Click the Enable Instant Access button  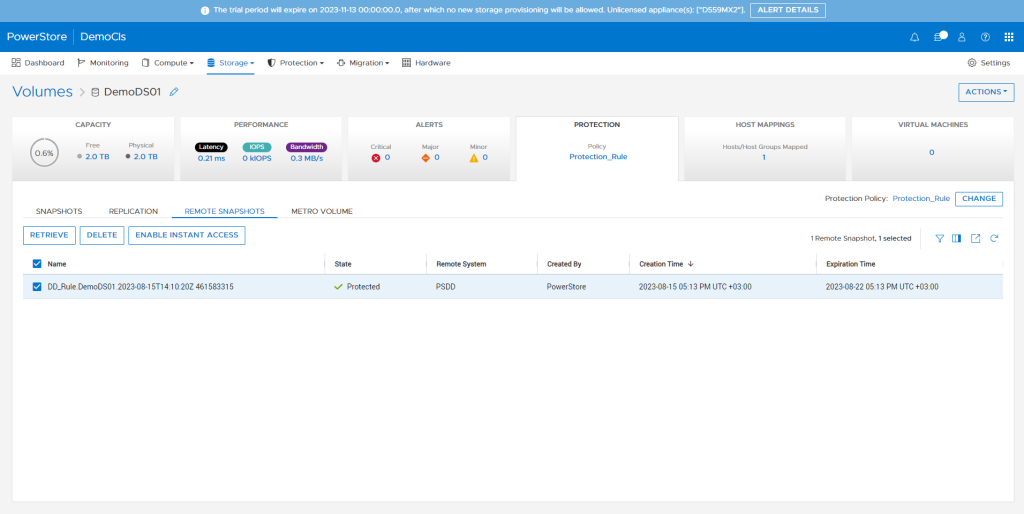[186, 235]
